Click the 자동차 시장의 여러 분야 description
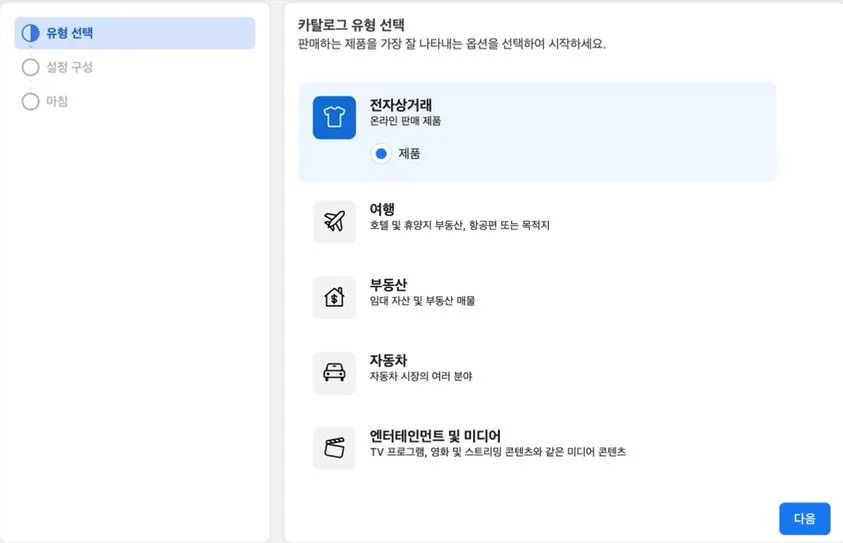The height and width of the screenshot is (543, 843). (421, 376)
